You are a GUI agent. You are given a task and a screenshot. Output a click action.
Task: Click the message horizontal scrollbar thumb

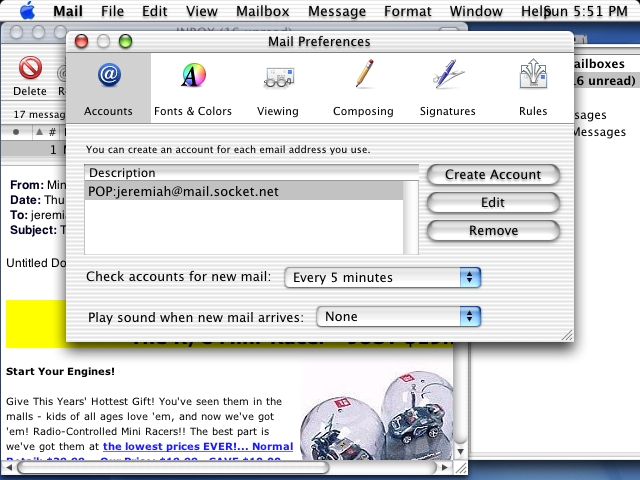click(x=173, y=467)
